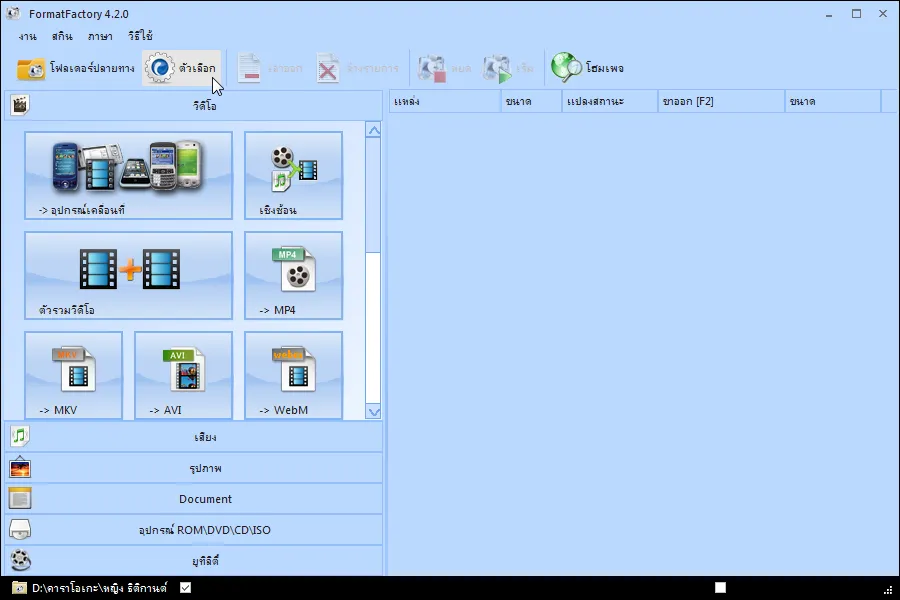Click the video panel scroll down arrow
900x600 pixels.
pos(374,412)
